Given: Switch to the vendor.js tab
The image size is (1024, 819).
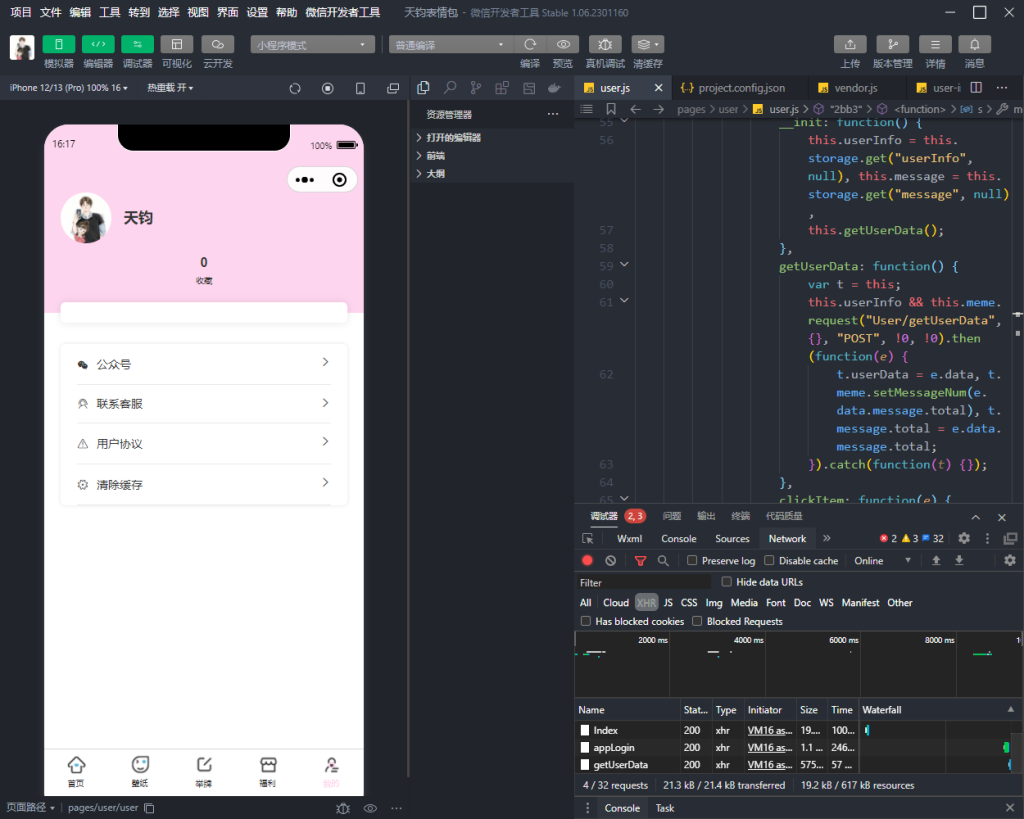Looking at the screenshot, I should [856, 88].
